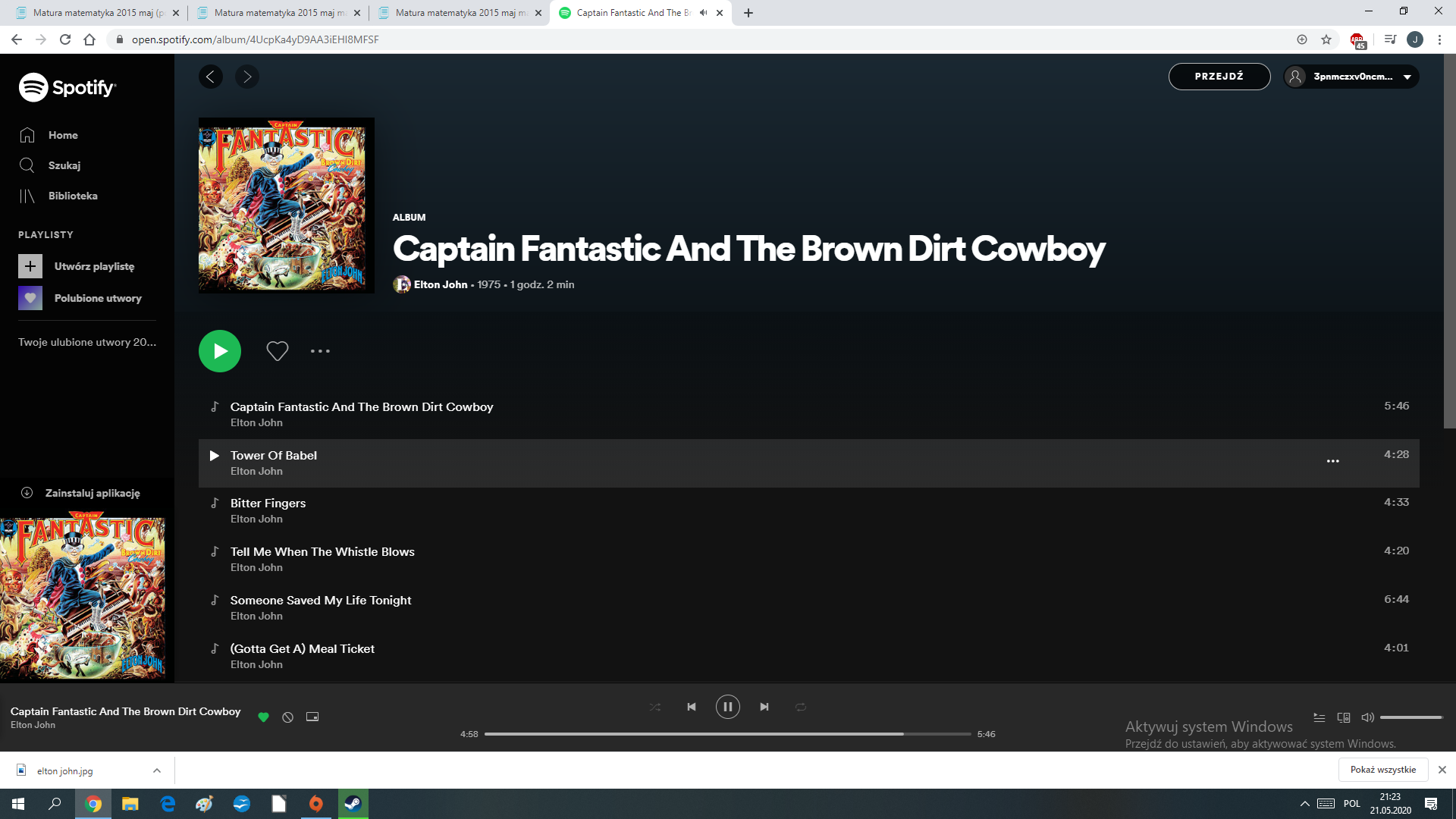This screenshot has height=819, width=1456.
Task: Unlike the now playing song heart
Action: 264,717
